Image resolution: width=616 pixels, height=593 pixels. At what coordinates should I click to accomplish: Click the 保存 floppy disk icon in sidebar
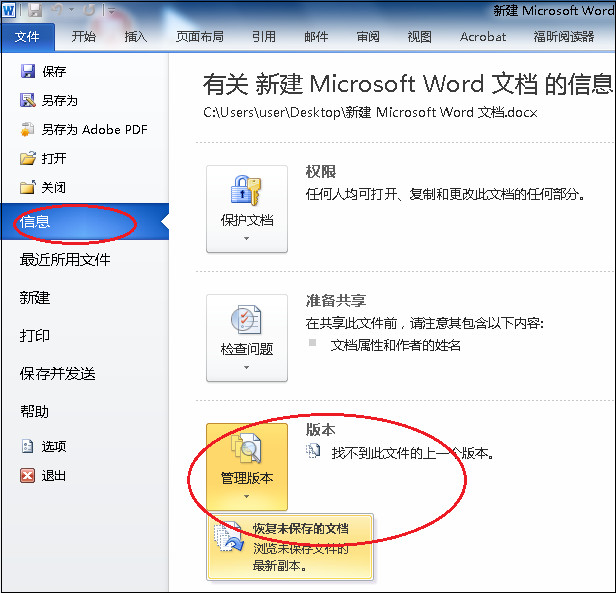tap(28, 71)
